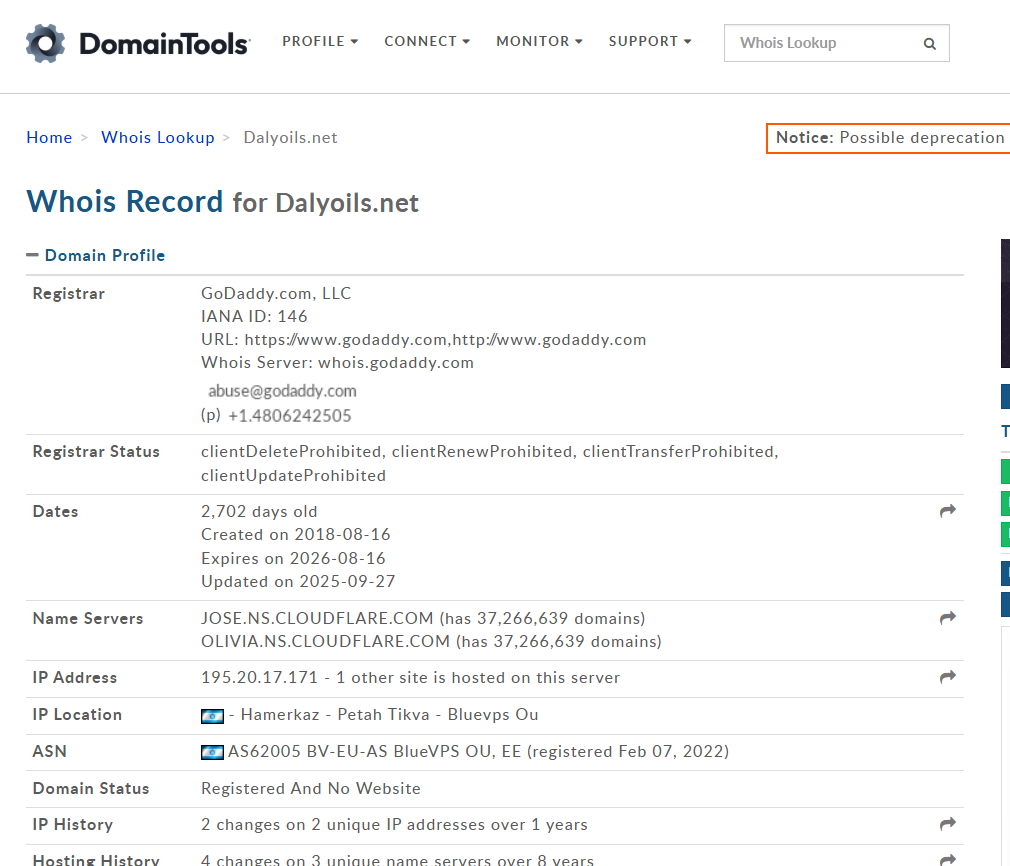This screenshot has width=1010, height=866.
Task: Click the flag icon beside AS62005
Action: [x=212, y=751]
